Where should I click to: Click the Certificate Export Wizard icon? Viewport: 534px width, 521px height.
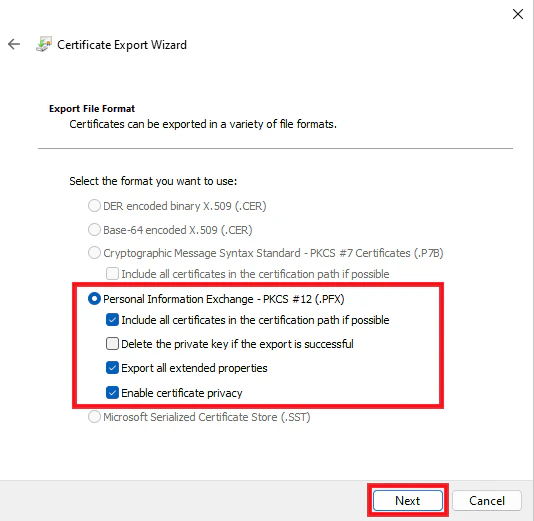pos(44,44)
